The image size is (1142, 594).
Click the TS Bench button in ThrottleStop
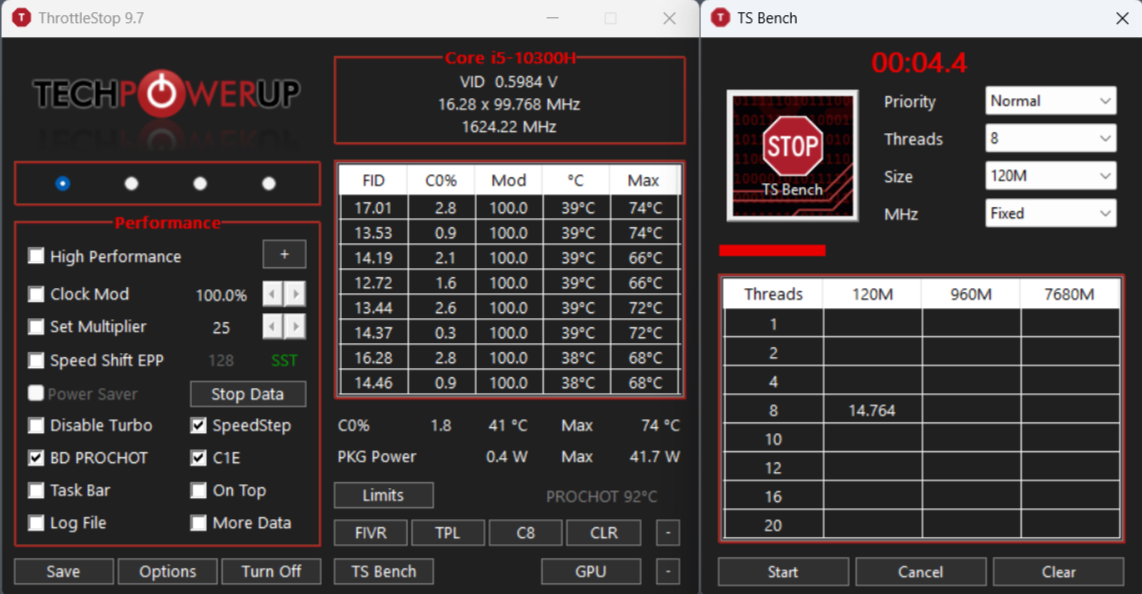coord(384,571)
